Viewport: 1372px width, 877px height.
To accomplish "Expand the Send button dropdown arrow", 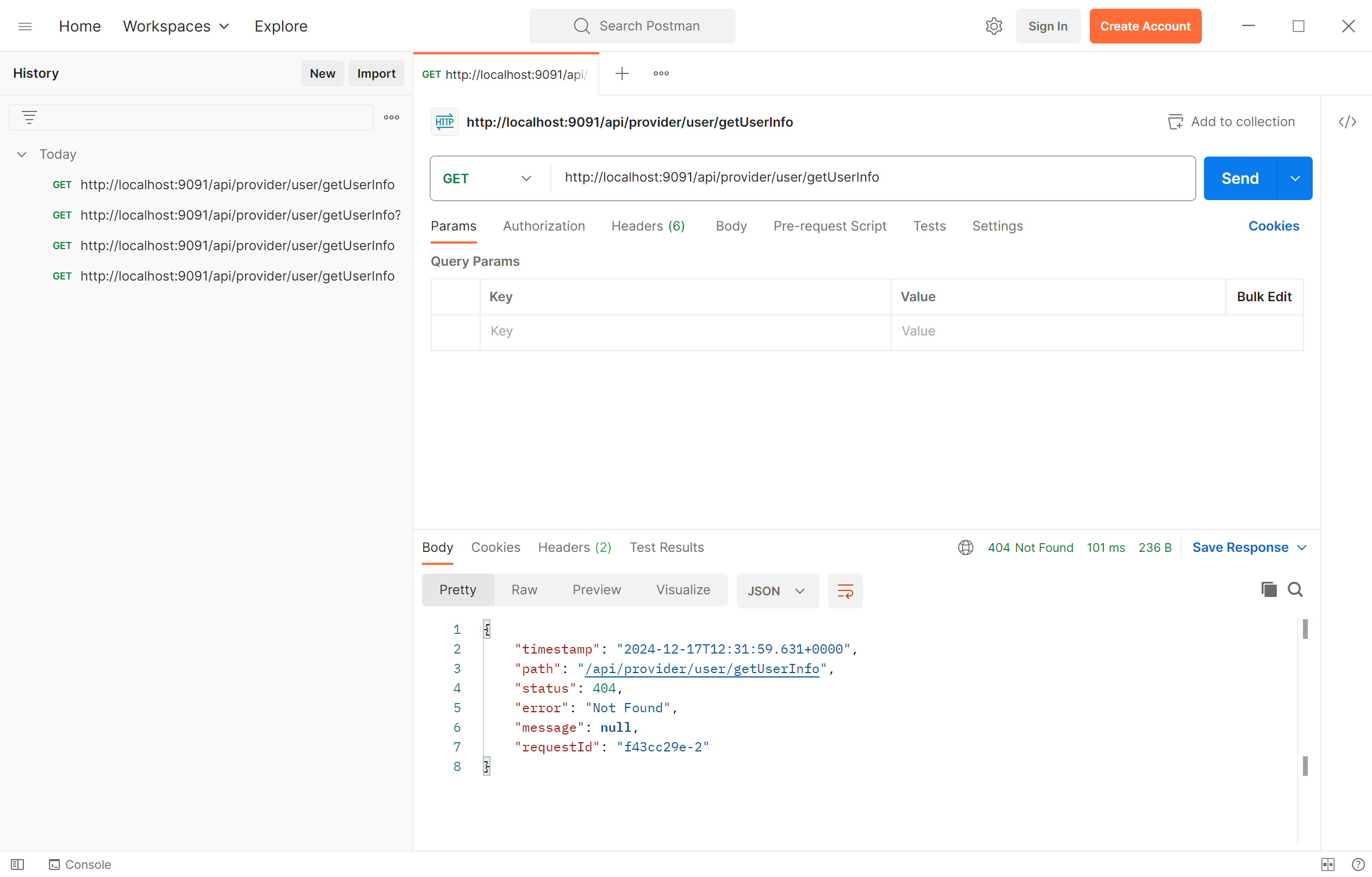I will [x=1295, y=179].
